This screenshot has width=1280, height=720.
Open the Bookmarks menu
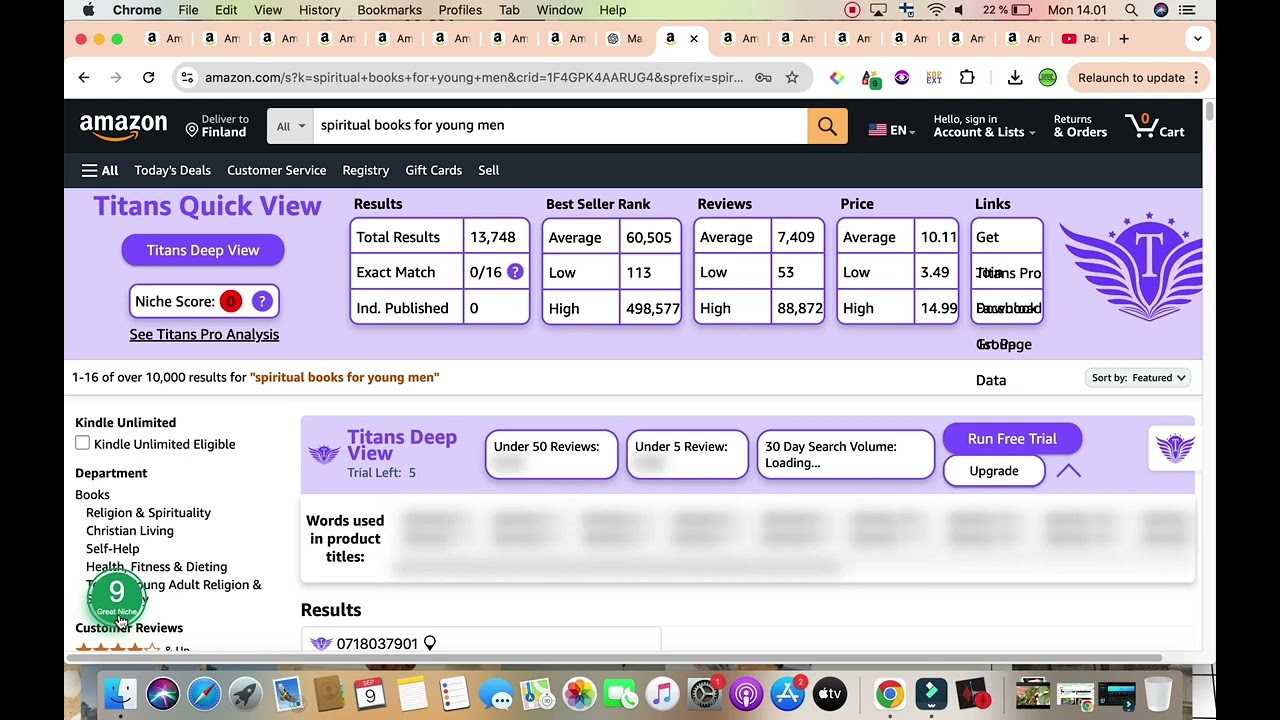pyautogui.click(x=389, y=10)
